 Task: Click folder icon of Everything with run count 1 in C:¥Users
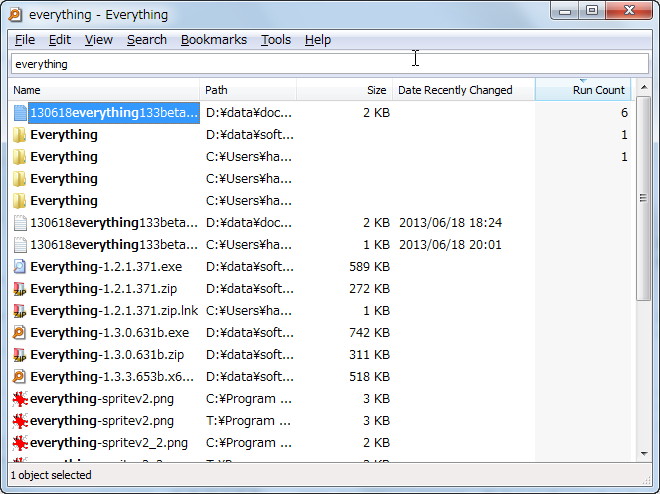pyautogui.click(x=19, y=157)
